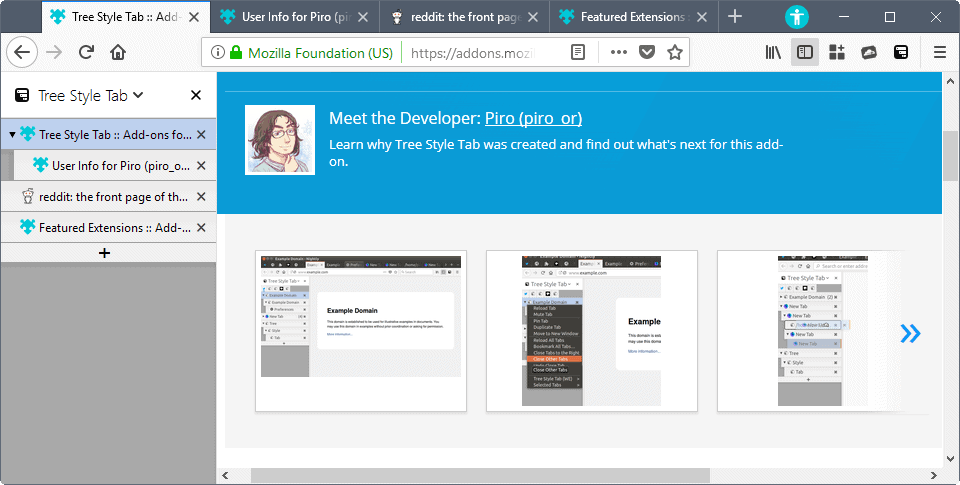
Task: Switch to Featured Extensions top tab
Action: pos(634,17)
